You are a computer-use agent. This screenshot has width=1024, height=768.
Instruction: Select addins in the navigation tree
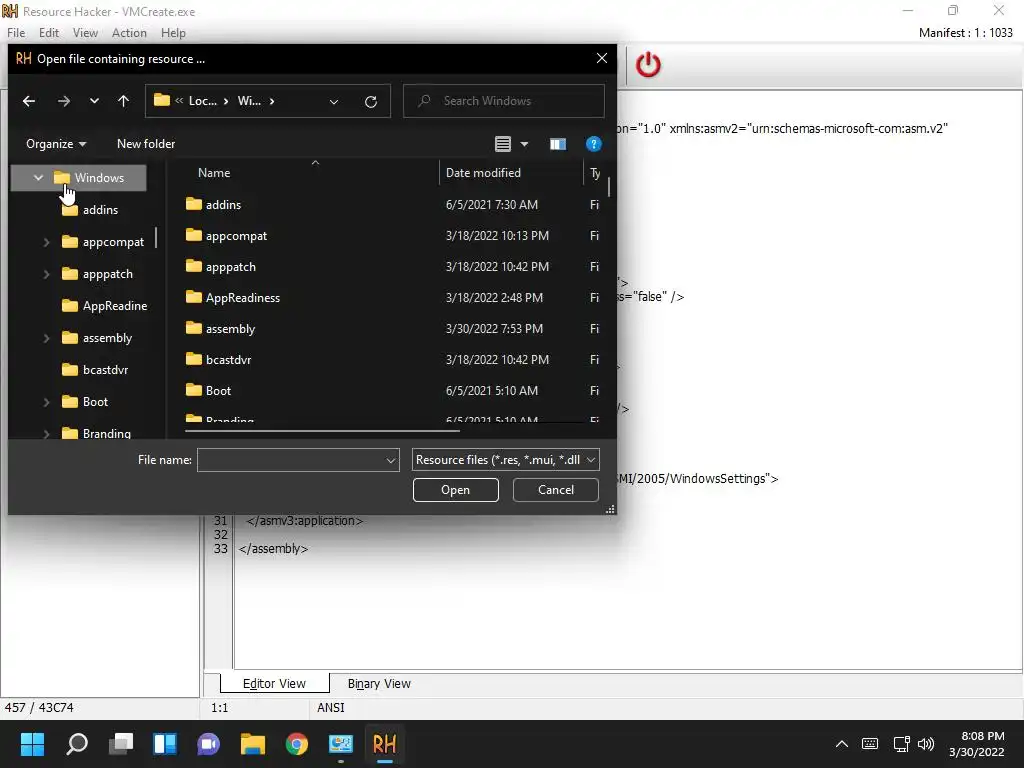click(101, 210)
